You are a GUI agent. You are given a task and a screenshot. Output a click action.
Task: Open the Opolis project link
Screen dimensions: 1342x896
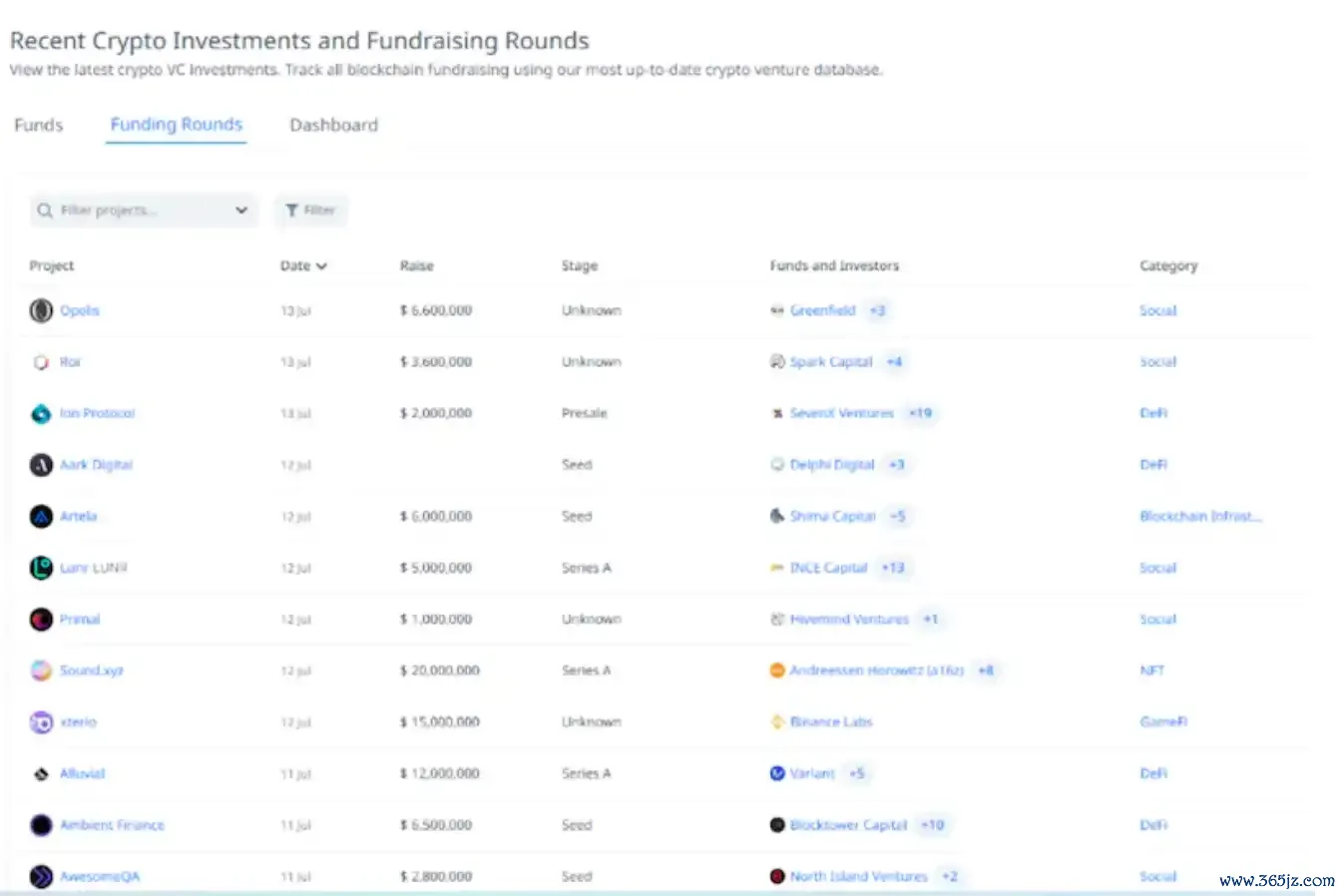(80, 310)
